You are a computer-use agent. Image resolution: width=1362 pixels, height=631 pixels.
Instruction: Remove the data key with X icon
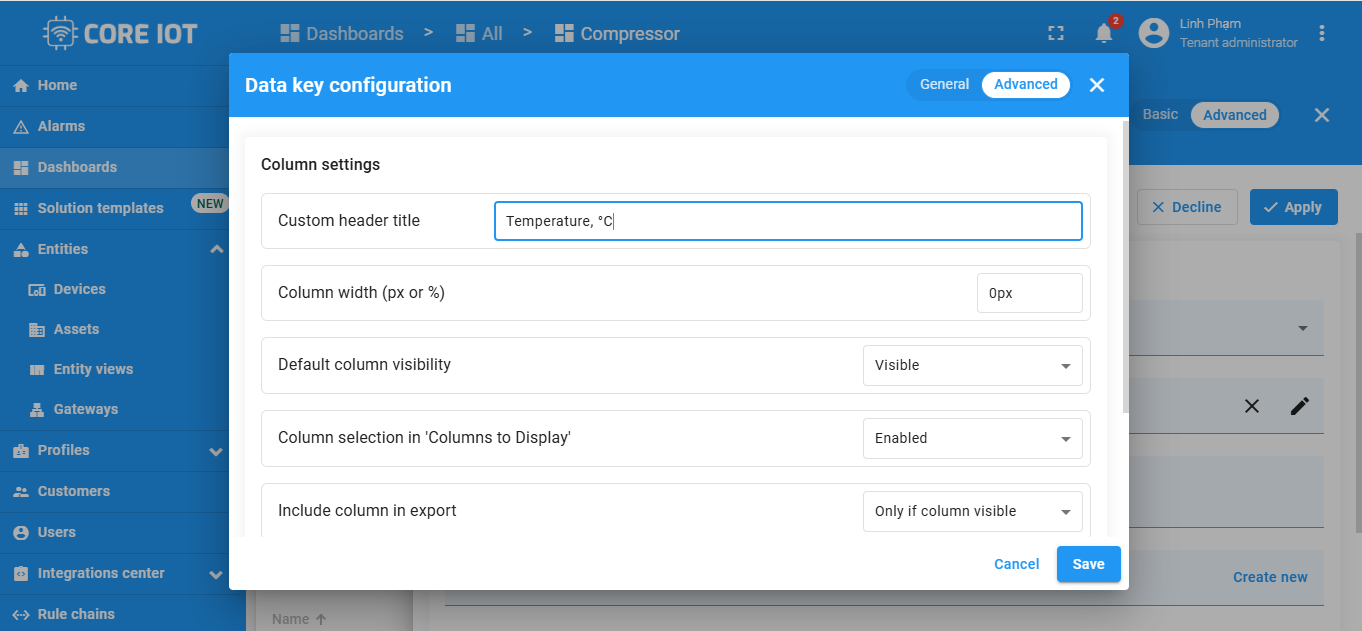click(1252, 406)
